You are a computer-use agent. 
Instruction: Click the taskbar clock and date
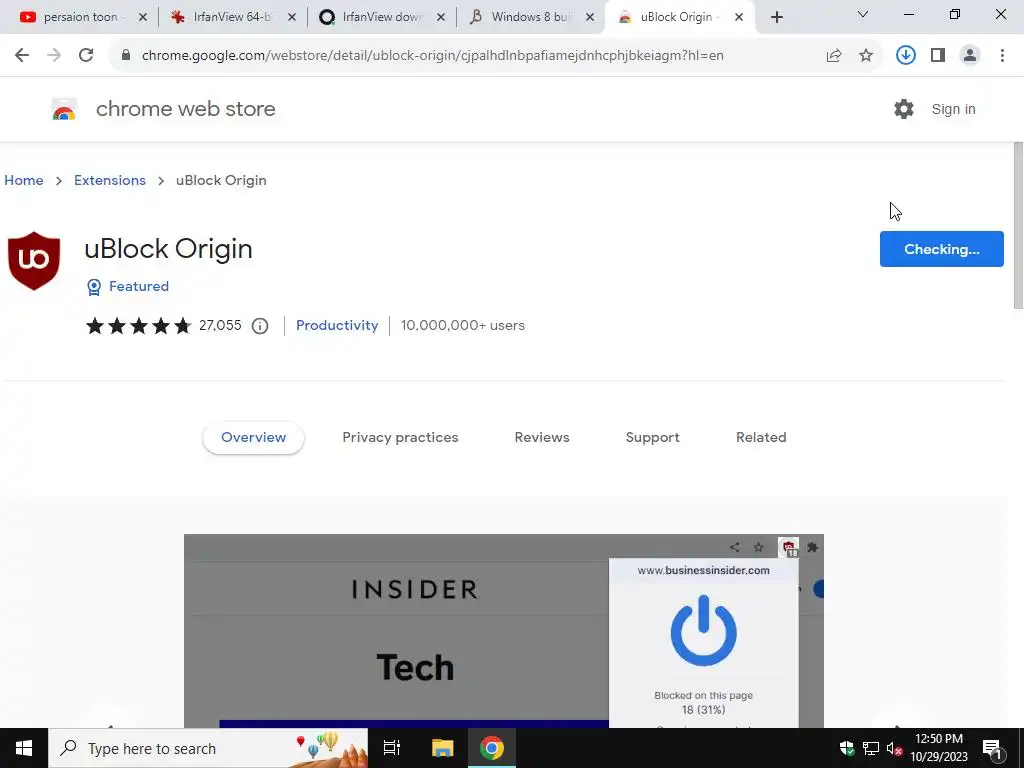(938, 748)
